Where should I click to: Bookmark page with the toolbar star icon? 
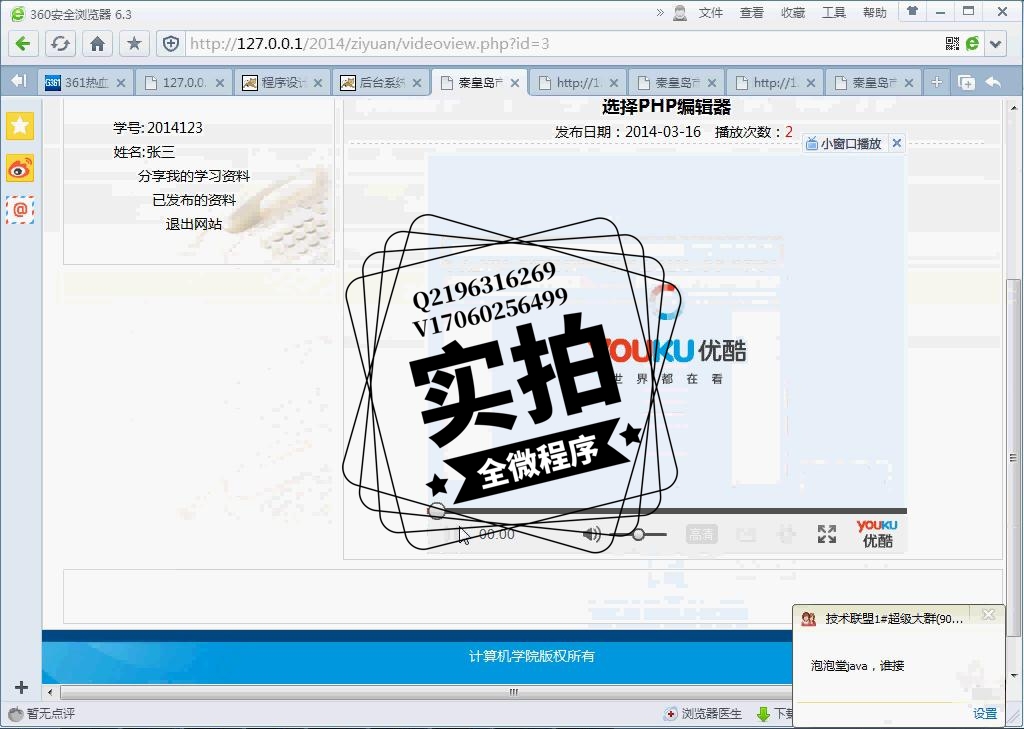point(134,44)
